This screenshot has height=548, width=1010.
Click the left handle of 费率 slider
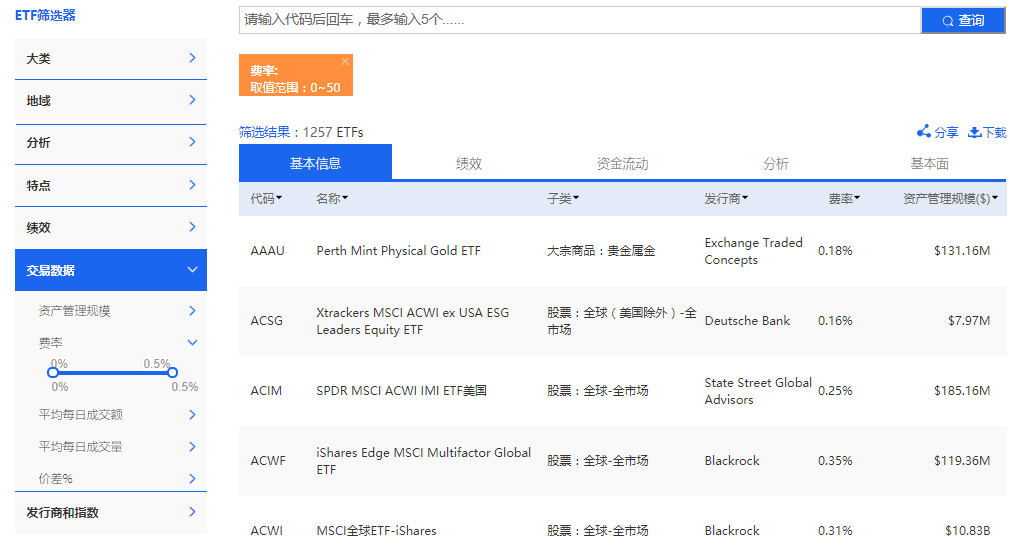[53, 372]
